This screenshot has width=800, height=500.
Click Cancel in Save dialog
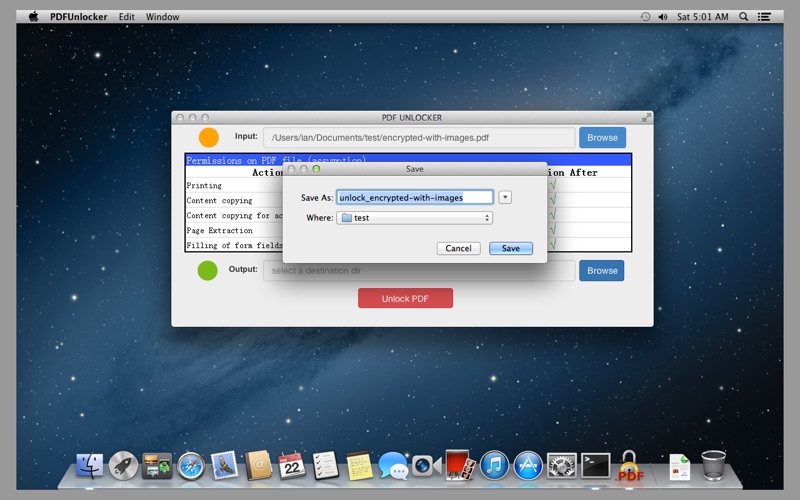pos(458,248)
